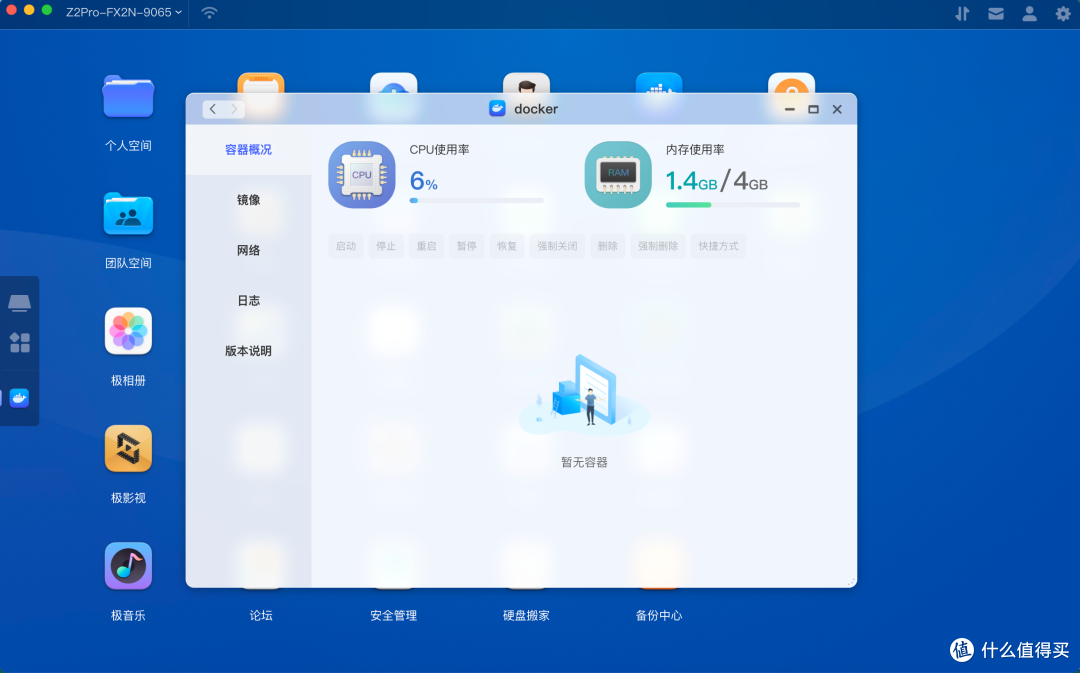1080x673 pixels.
Task: Minimize the docker window
Action: click(790, 109)
